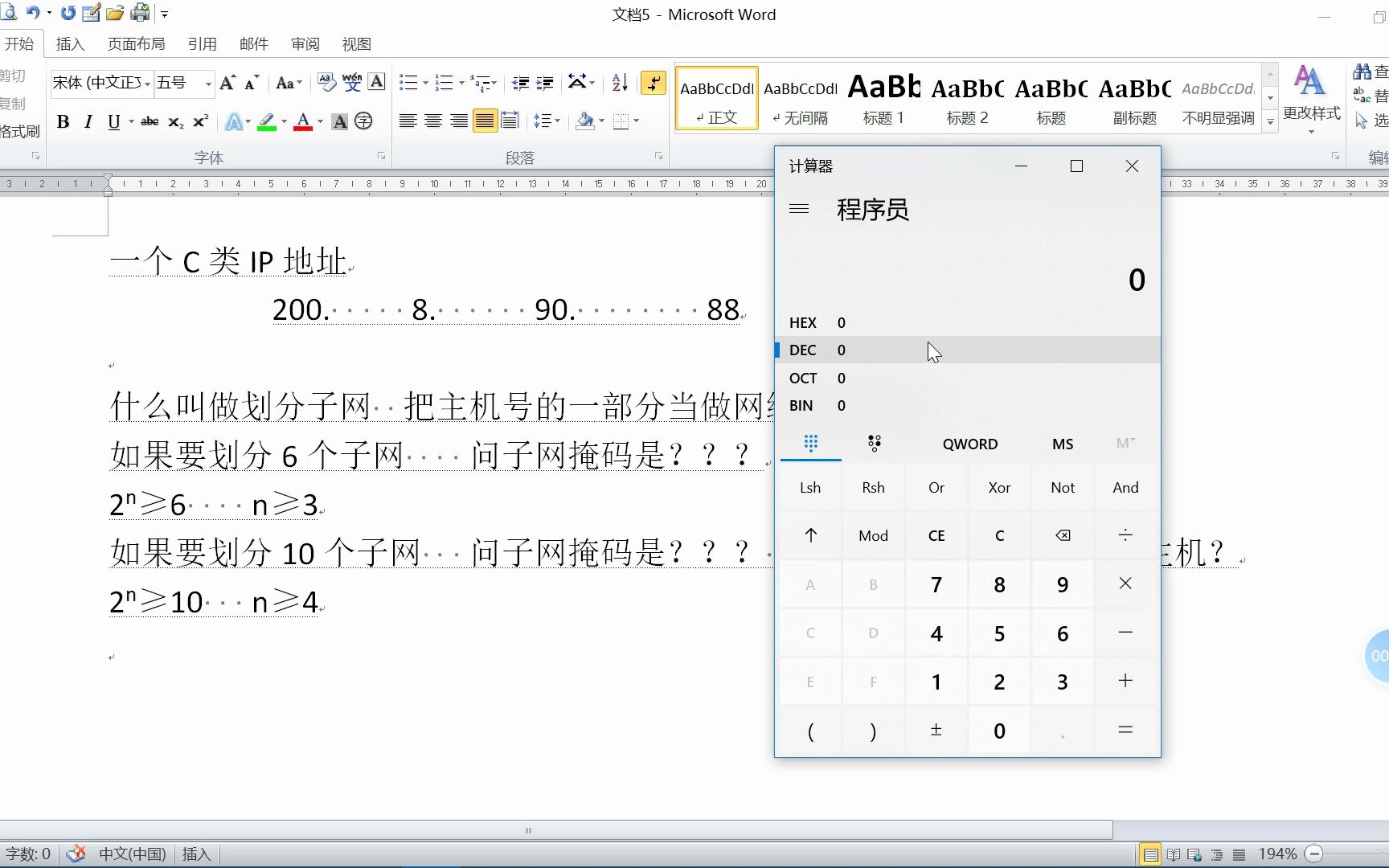This screenshot has height=868, width=1389.
Task: Click the Mod button in calculator
Action: tap(874, 535)
